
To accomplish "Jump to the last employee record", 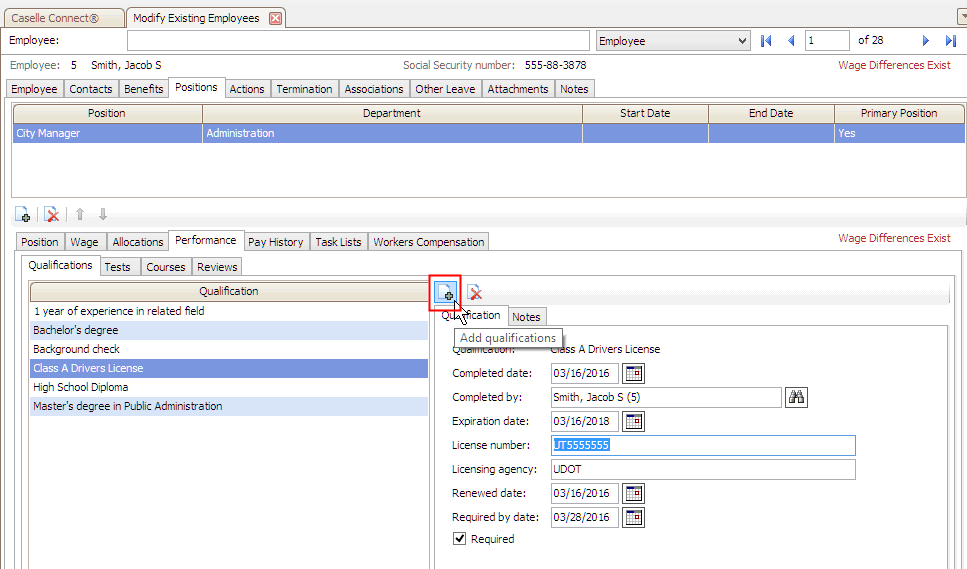I will [950, 41].
